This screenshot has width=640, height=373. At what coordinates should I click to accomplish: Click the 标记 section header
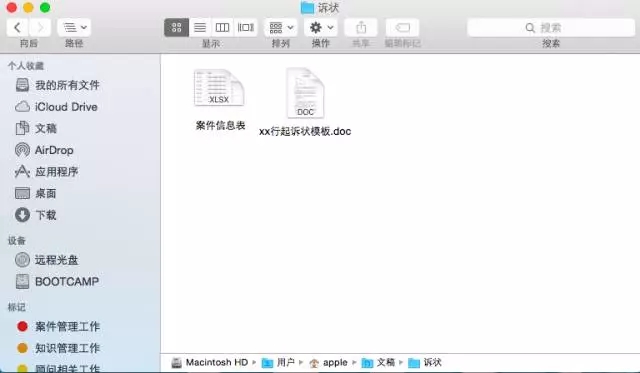point(17,307)
